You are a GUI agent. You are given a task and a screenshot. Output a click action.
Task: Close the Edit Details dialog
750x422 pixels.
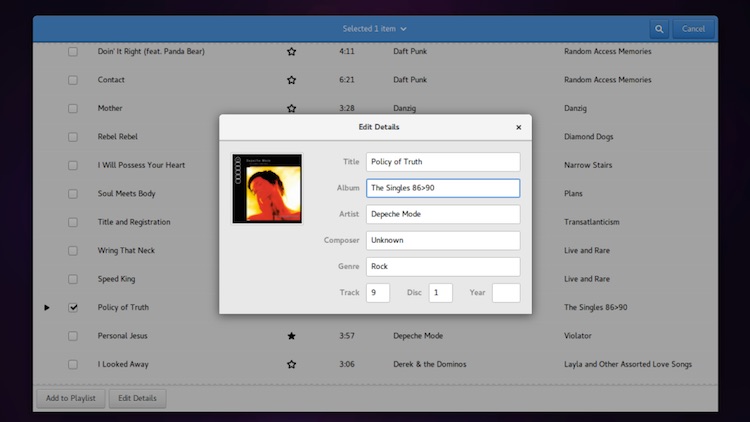click(x=518, y=127)
